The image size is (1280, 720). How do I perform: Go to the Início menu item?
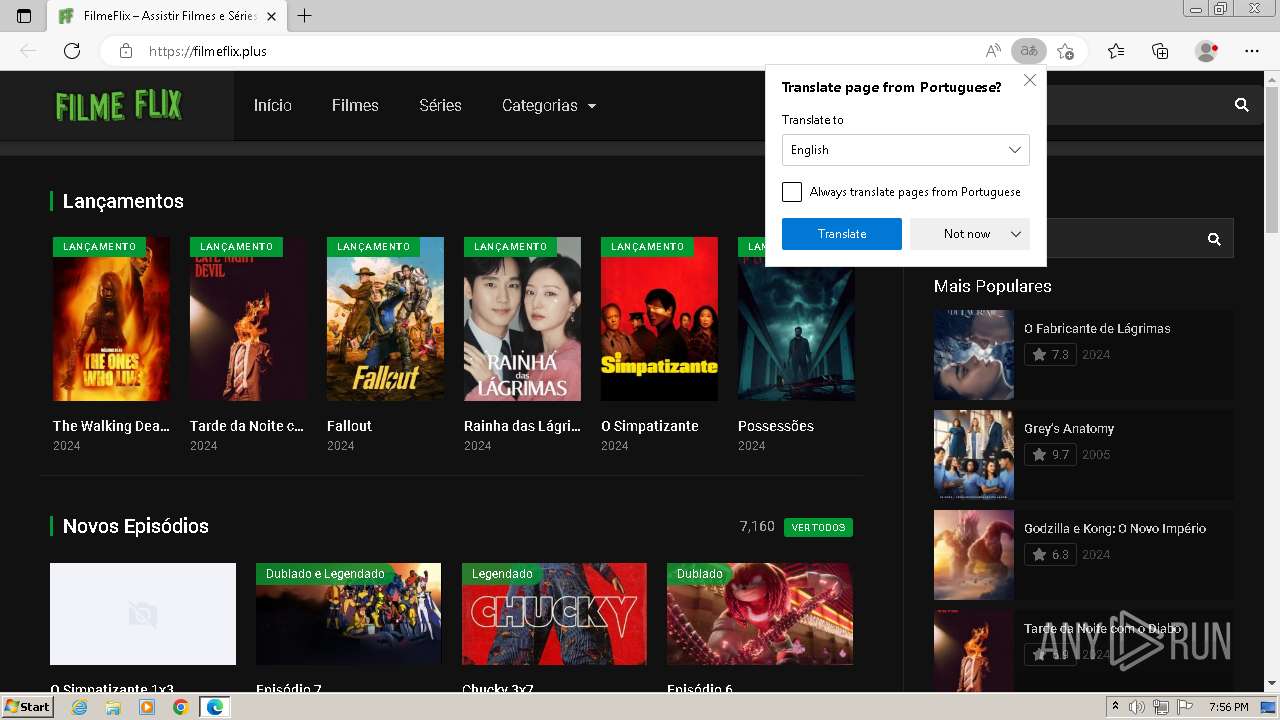[273, 106]
